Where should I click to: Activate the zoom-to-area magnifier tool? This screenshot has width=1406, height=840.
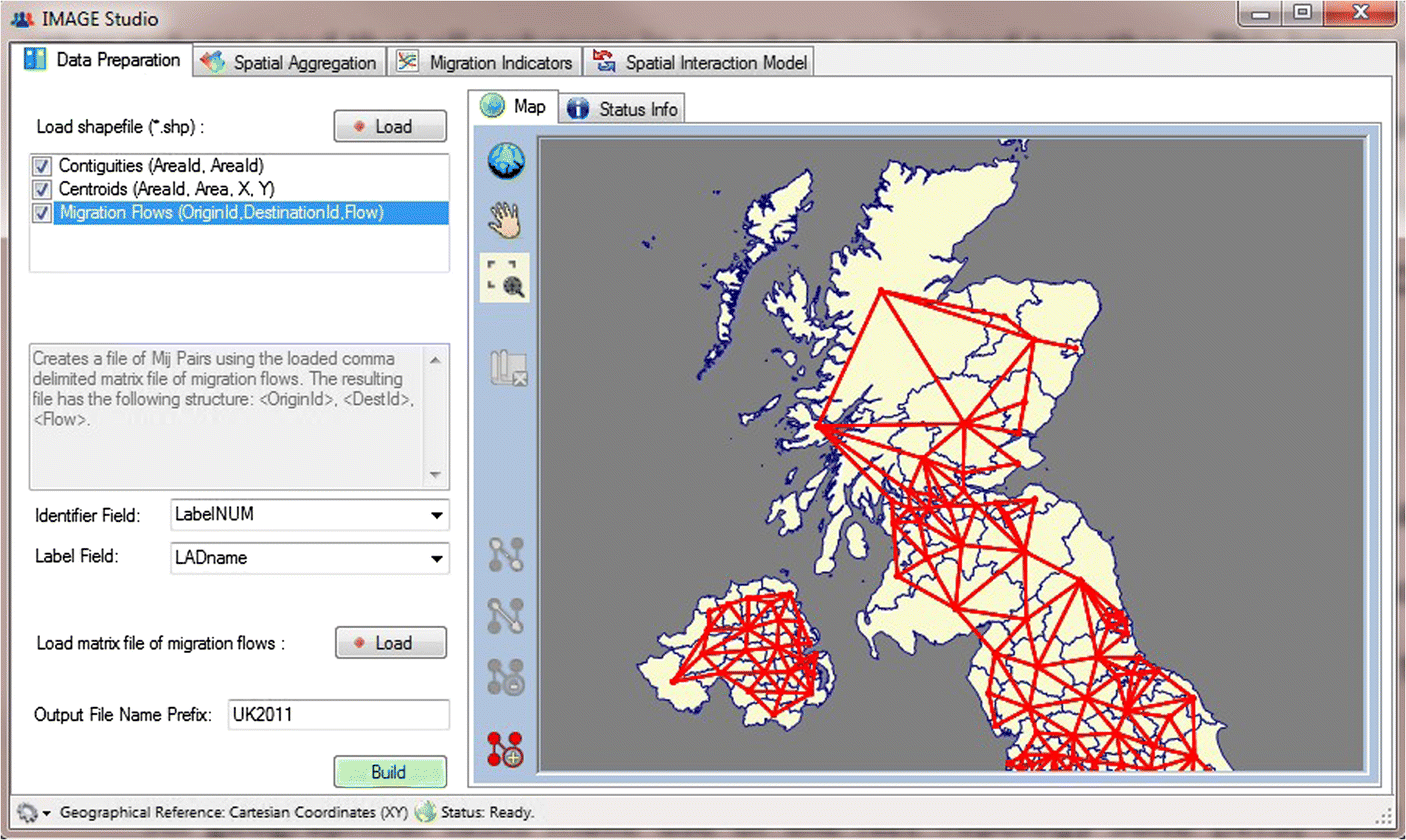[507, 279]
